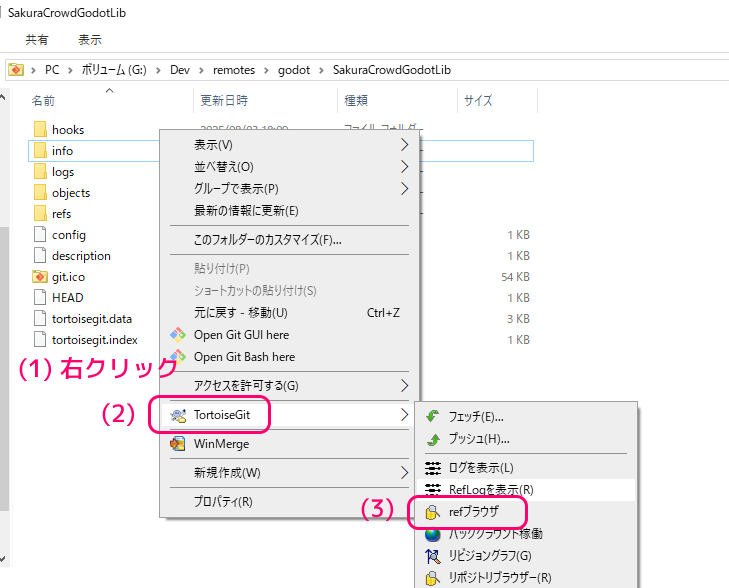
Task: Select プロパティ(R) from context menu
Action: pyautogui.click(x=223, y=502)
